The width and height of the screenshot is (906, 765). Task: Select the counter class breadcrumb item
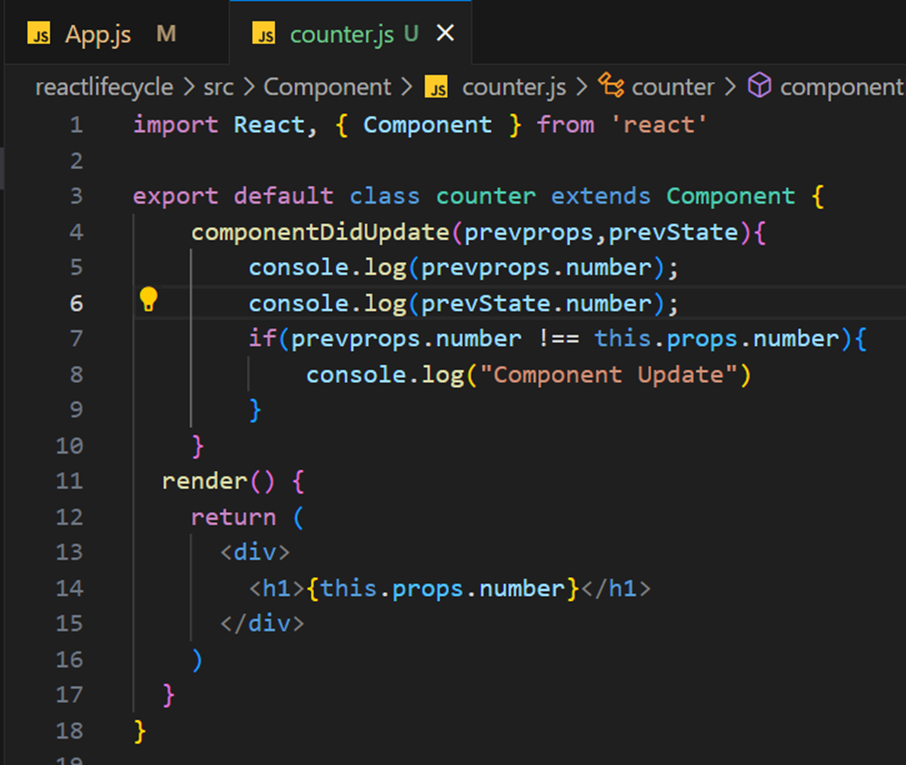coord(673,87)
